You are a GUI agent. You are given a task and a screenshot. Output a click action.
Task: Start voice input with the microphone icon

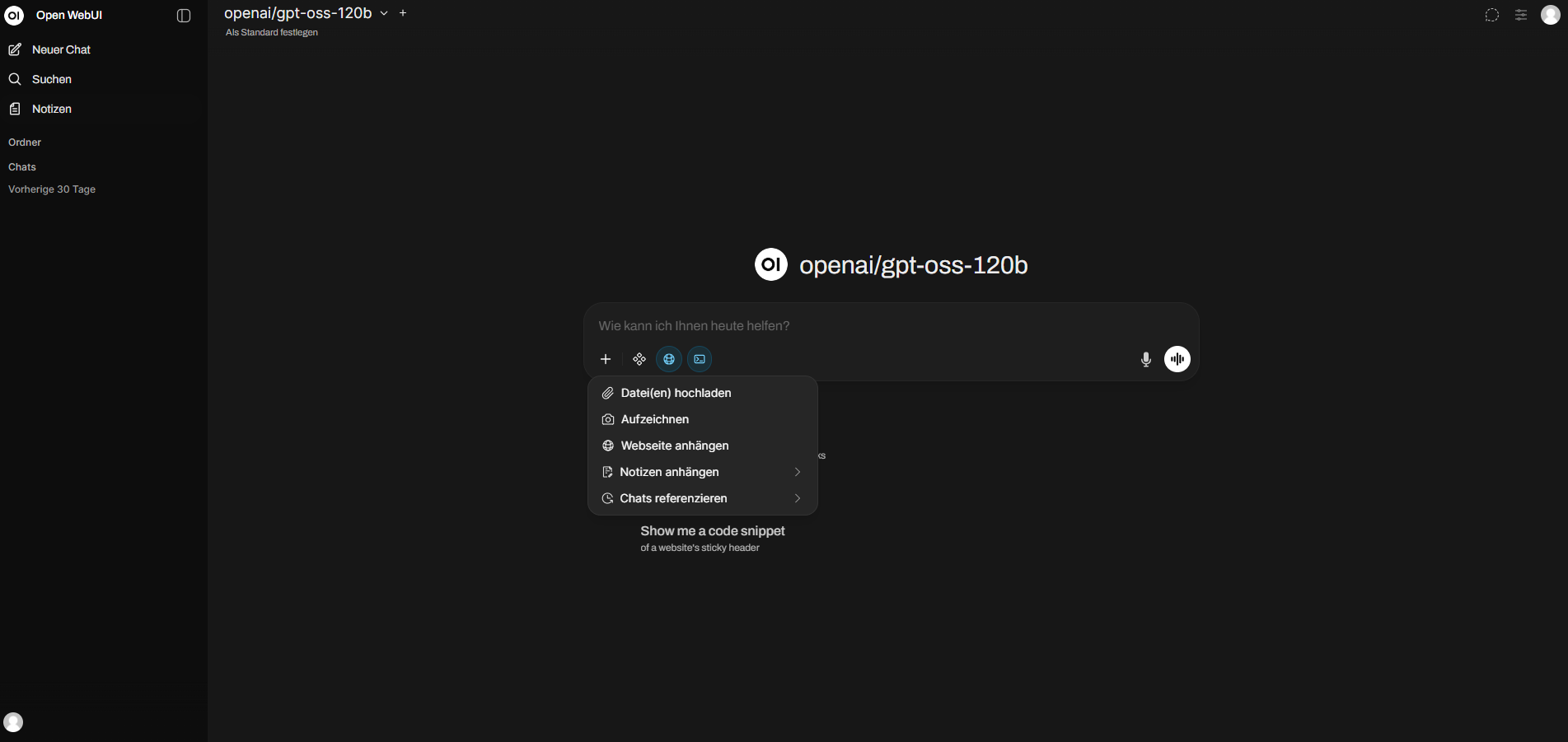click(1145, 359)
